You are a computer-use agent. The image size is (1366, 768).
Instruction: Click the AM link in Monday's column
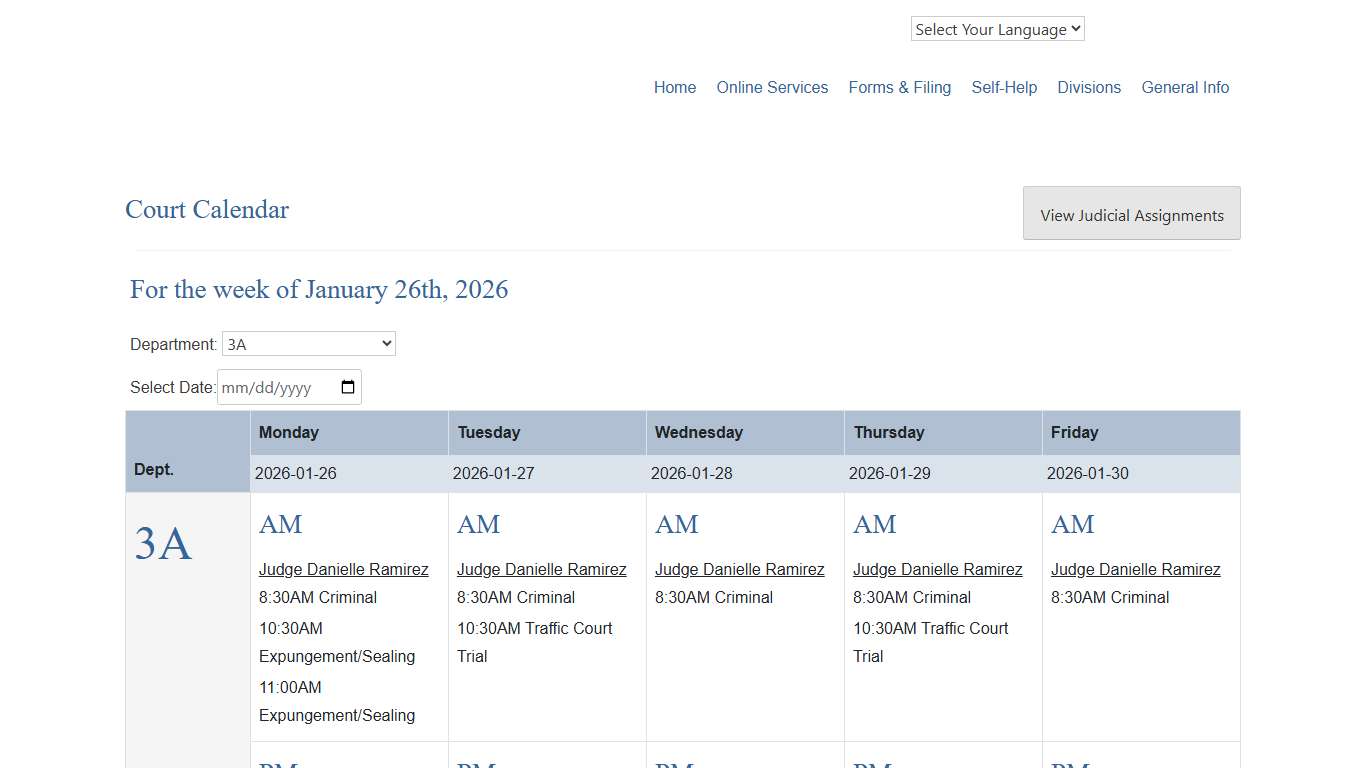pos(280,524)
